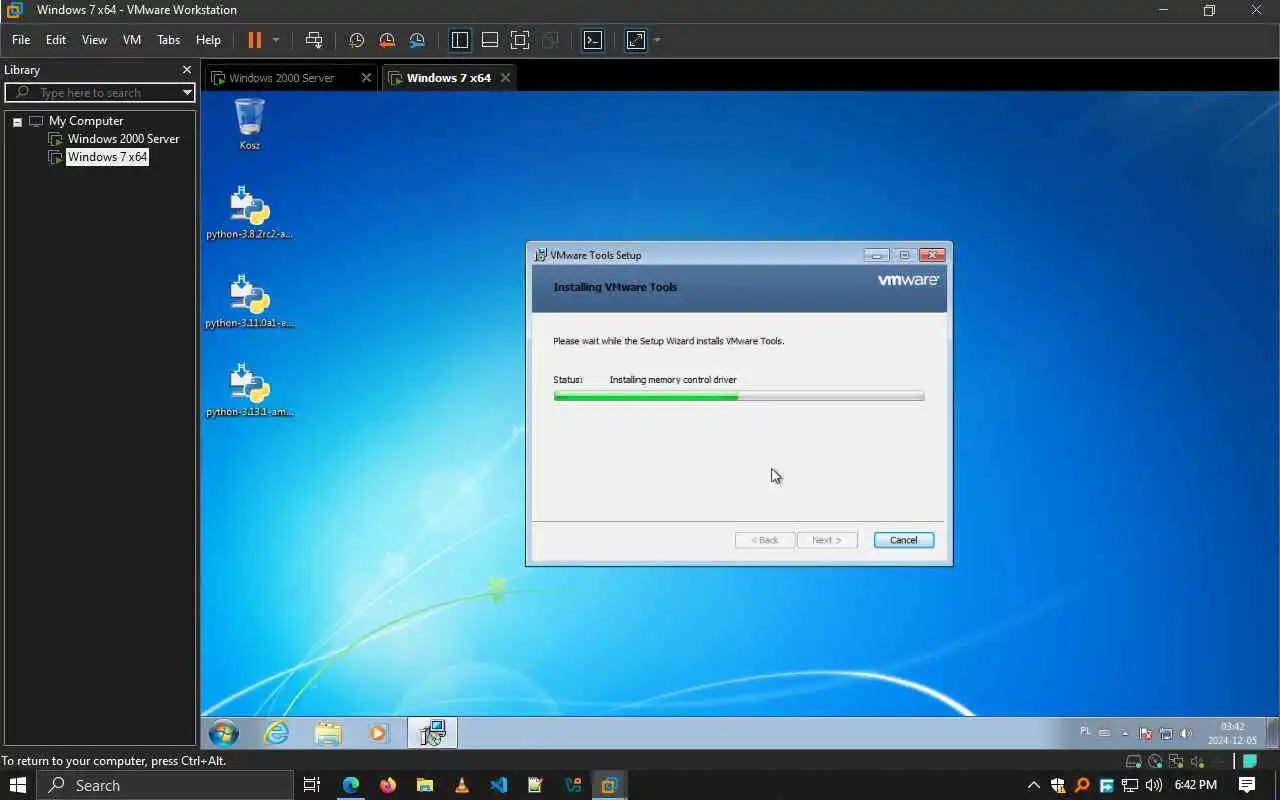Select the python-3.11.0a1 installer desktop icon
The height and width of the screenshot is (800, 1280).
coord(249,301)
